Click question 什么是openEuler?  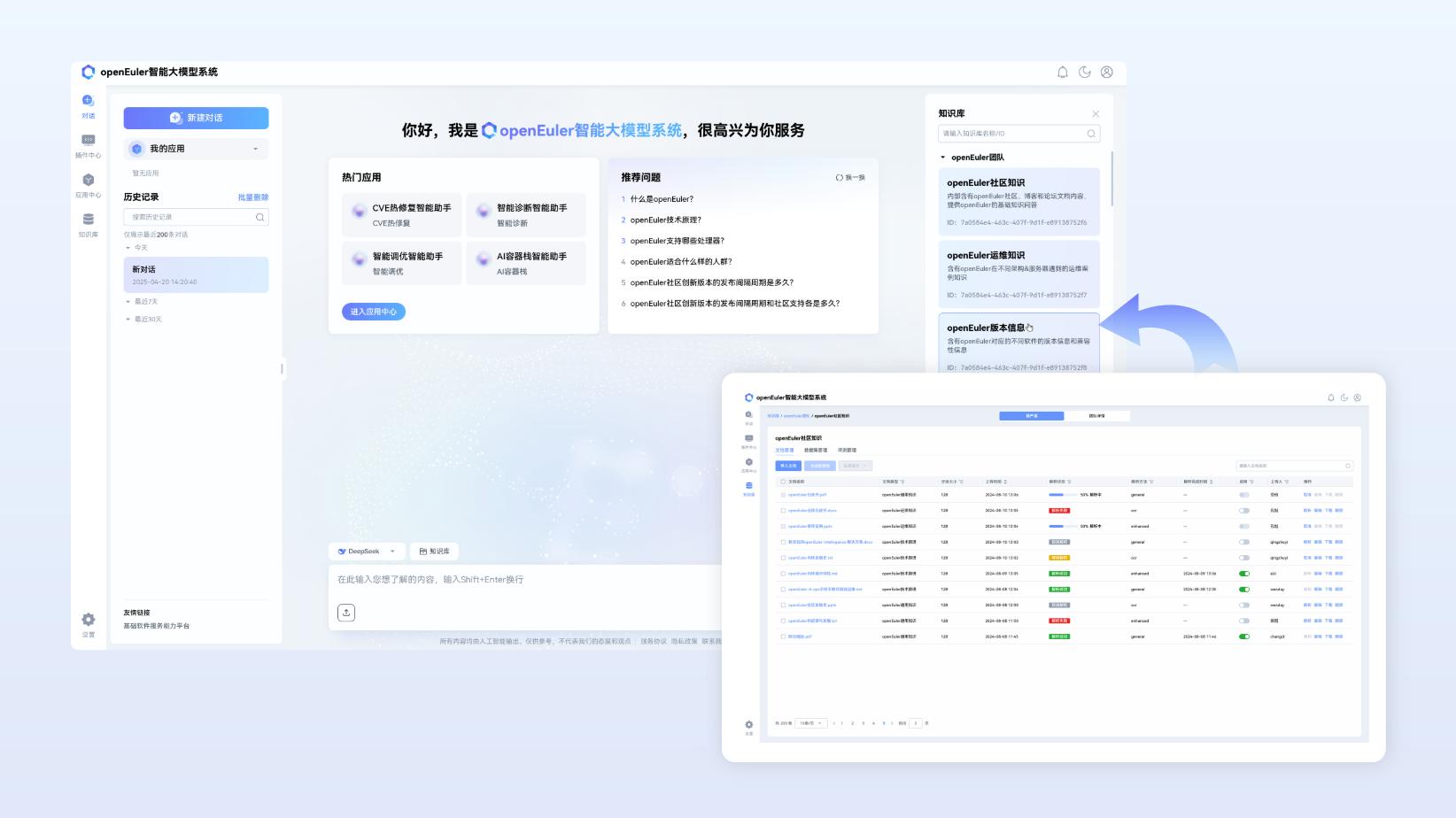tap(662, 199)
